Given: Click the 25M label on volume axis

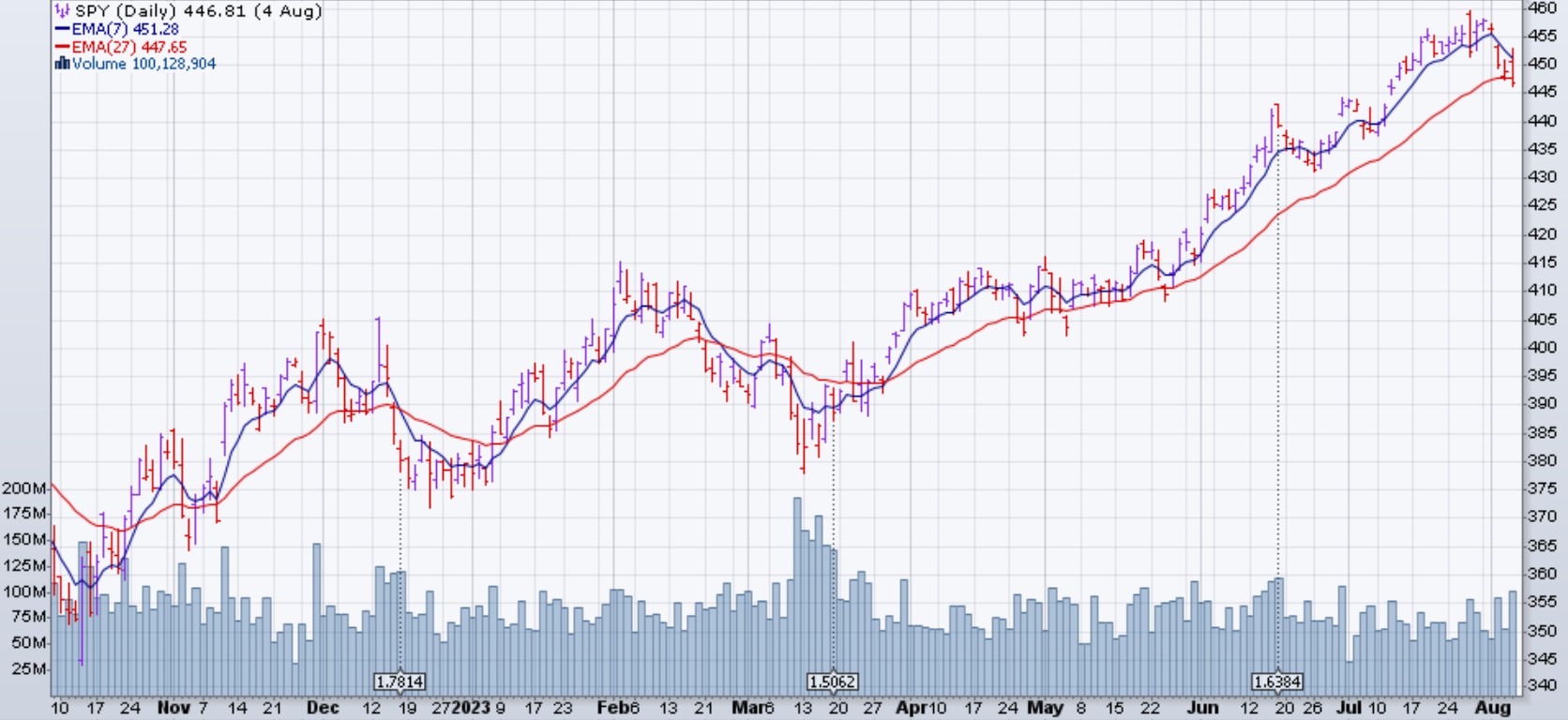Looking at the screenshot, I should click(30, 668).
